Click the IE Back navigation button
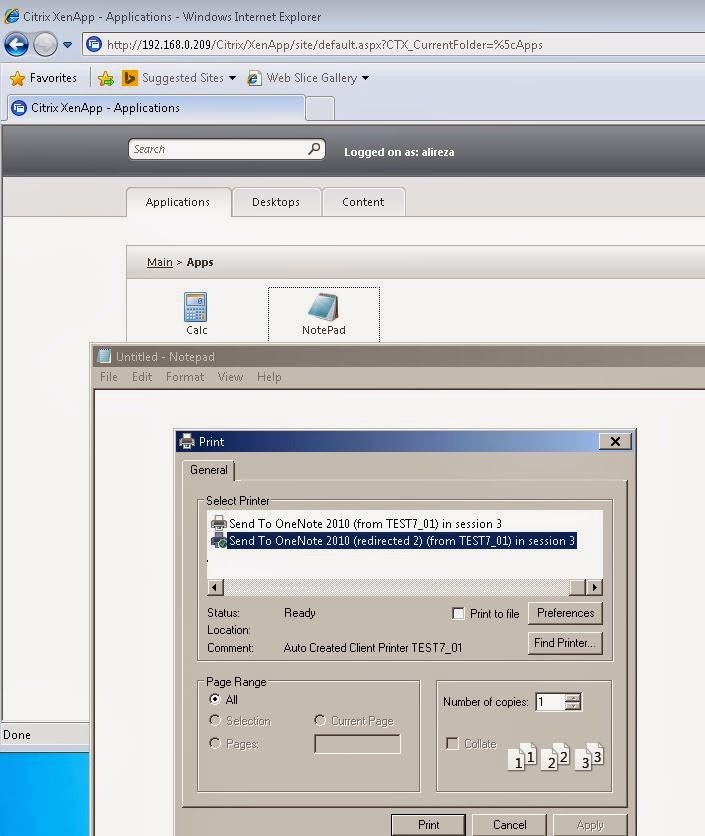The height and width of the screenshot is (836, 705). coord(16,45)
